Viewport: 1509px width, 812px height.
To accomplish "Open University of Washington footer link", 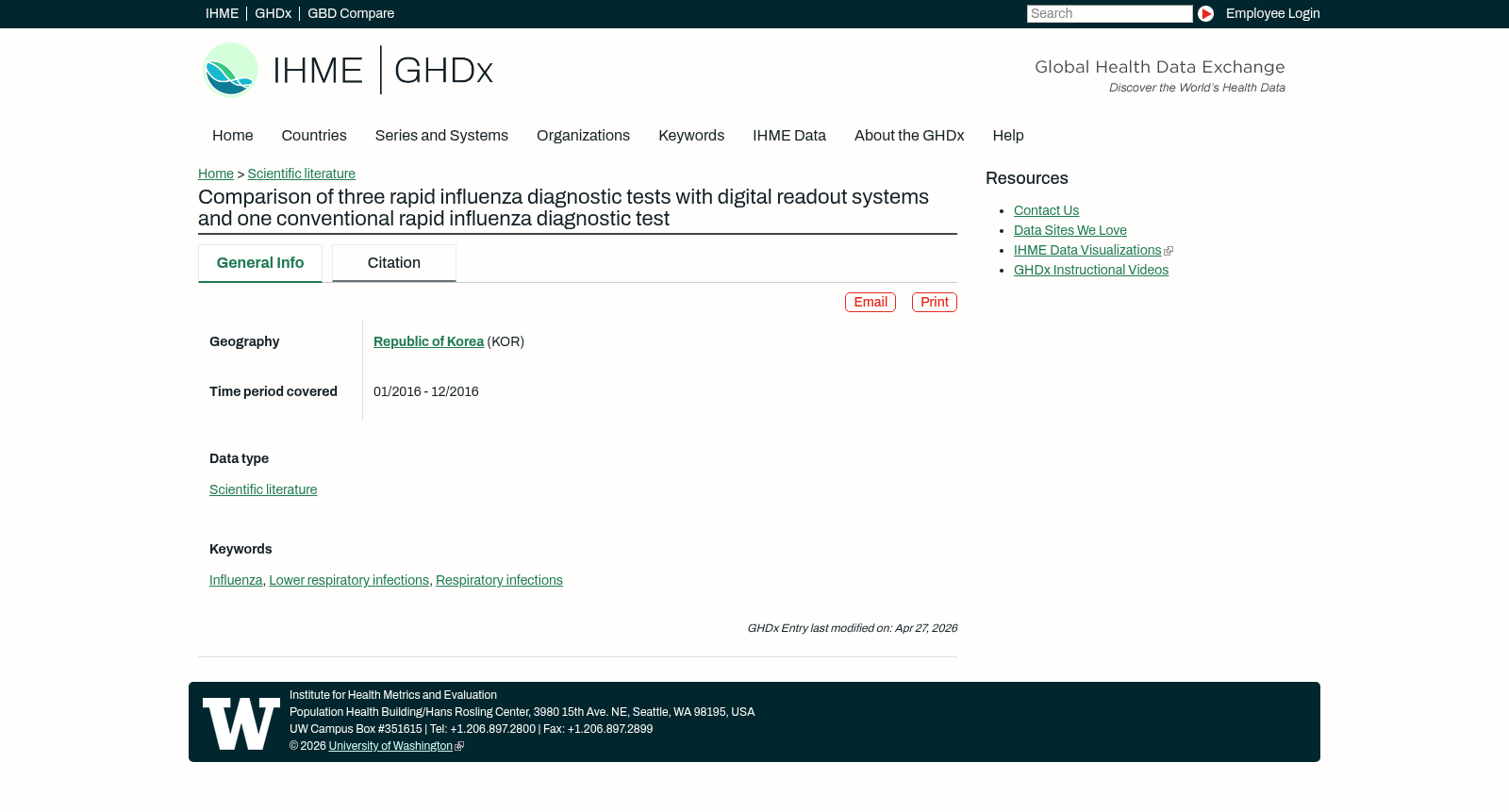I will coord(390,746).
